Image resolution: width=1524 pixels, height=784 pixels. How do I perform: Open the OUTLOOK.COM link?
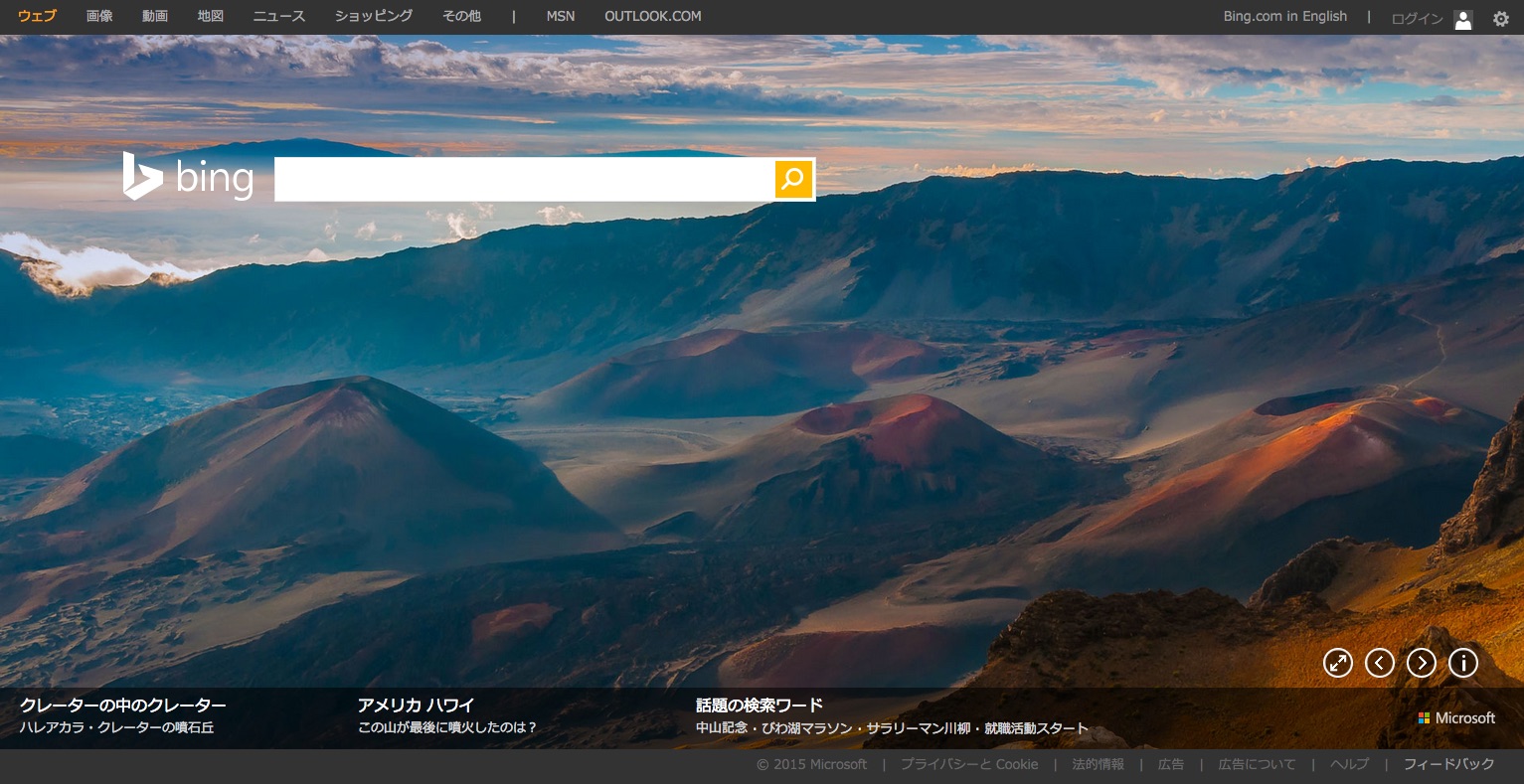[652, 16]
